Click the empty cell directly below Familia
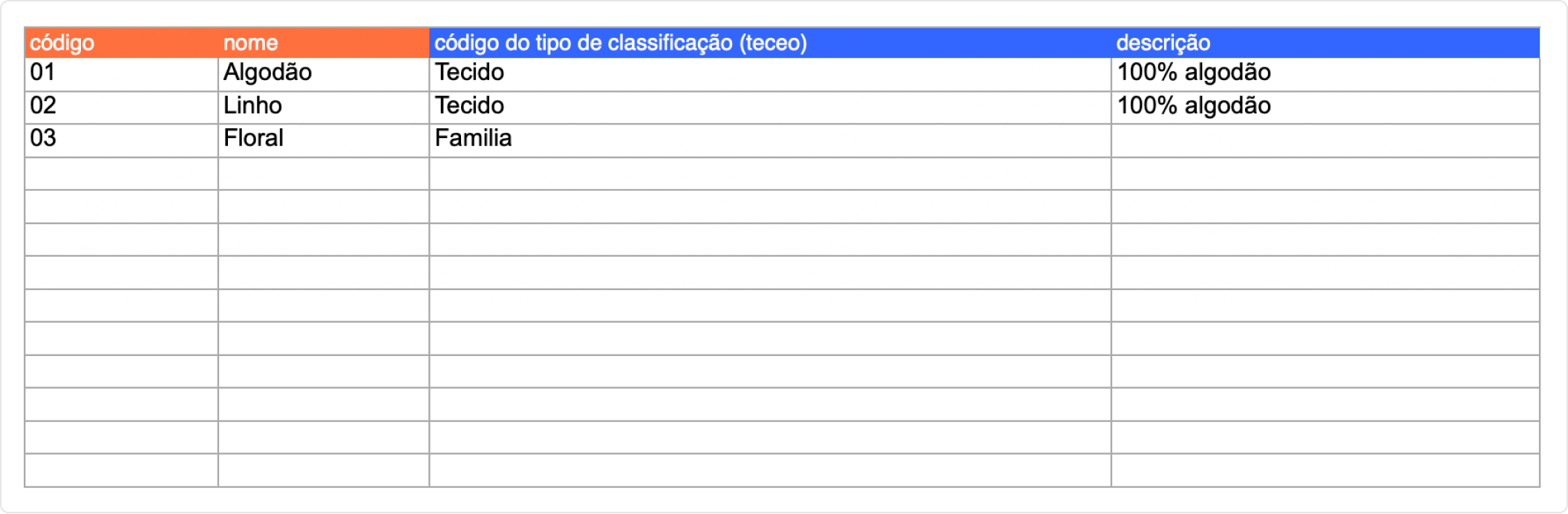 point(769,173)
